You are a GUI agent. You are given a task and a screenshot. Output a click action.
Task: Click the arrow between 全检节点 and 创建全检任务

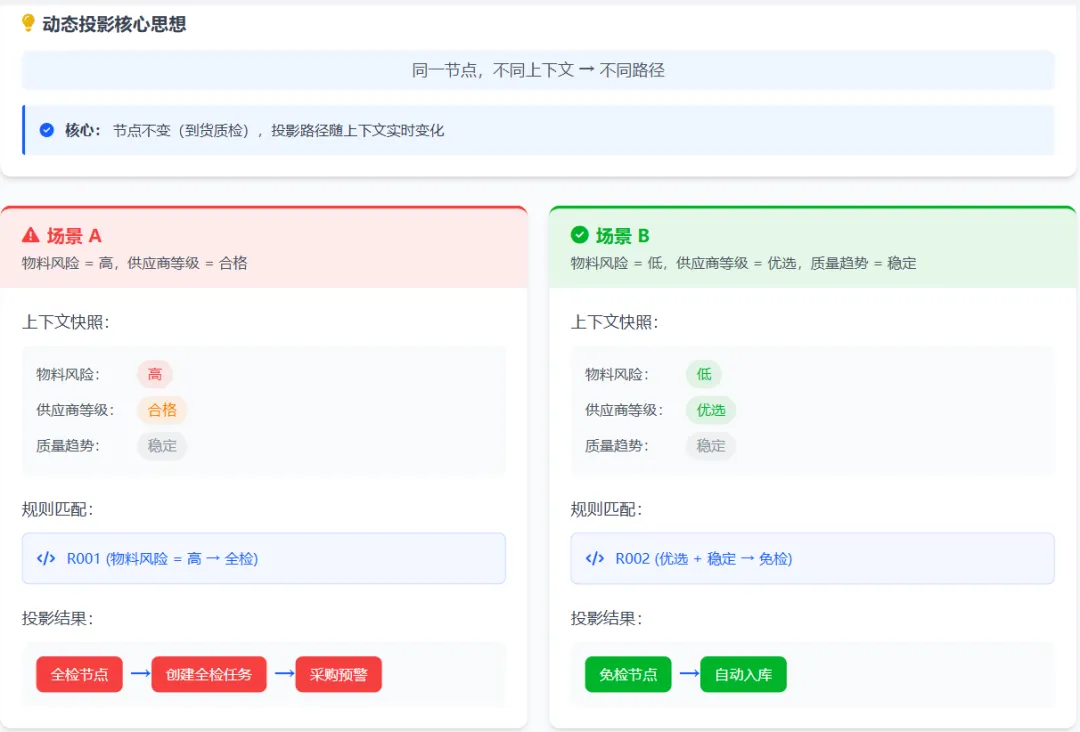141,673
